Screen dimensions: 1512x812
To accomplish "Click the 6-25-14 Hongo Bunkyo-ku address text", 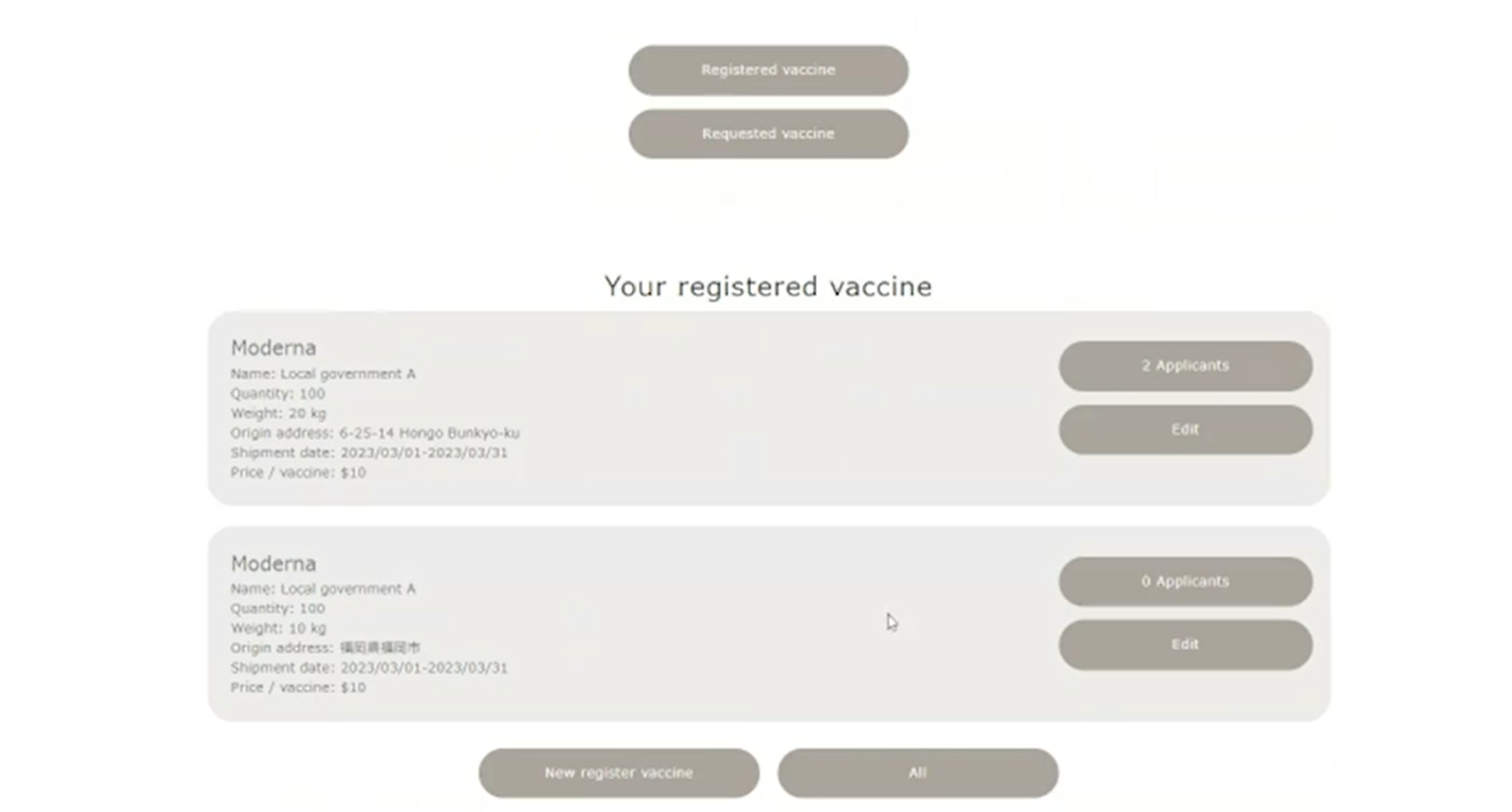I will click(429, 433).
